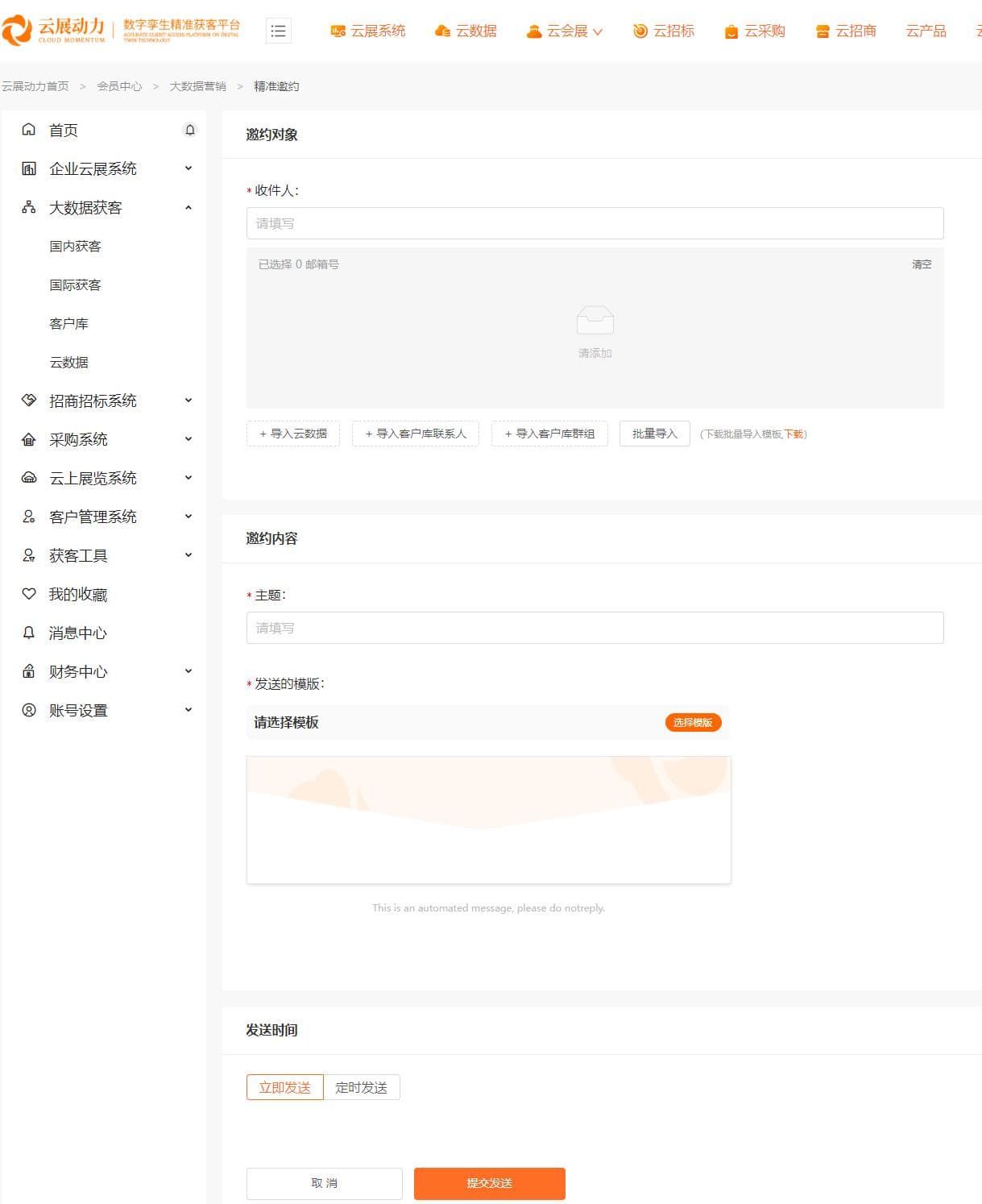
Task: Click the 账号设置 account icon
Action: click(27, 710)
